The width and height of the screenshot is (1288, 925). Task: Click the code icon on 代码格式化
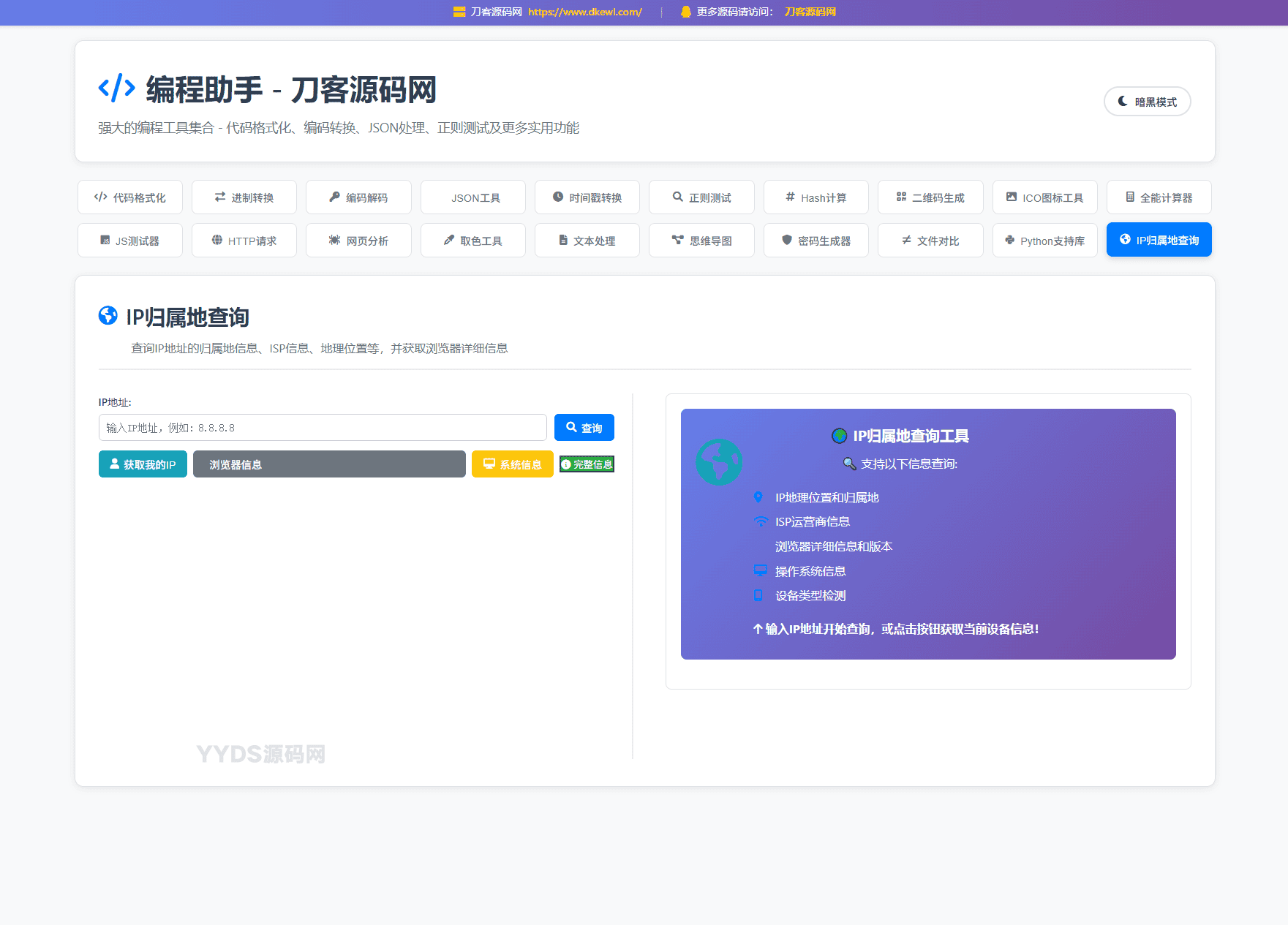(101, 197)
